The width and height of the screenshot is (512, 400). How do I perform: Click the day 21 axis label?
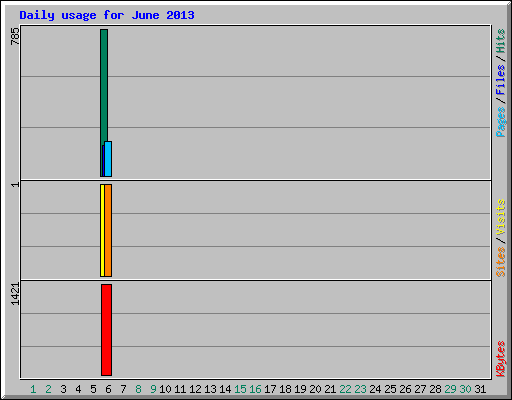330,389
